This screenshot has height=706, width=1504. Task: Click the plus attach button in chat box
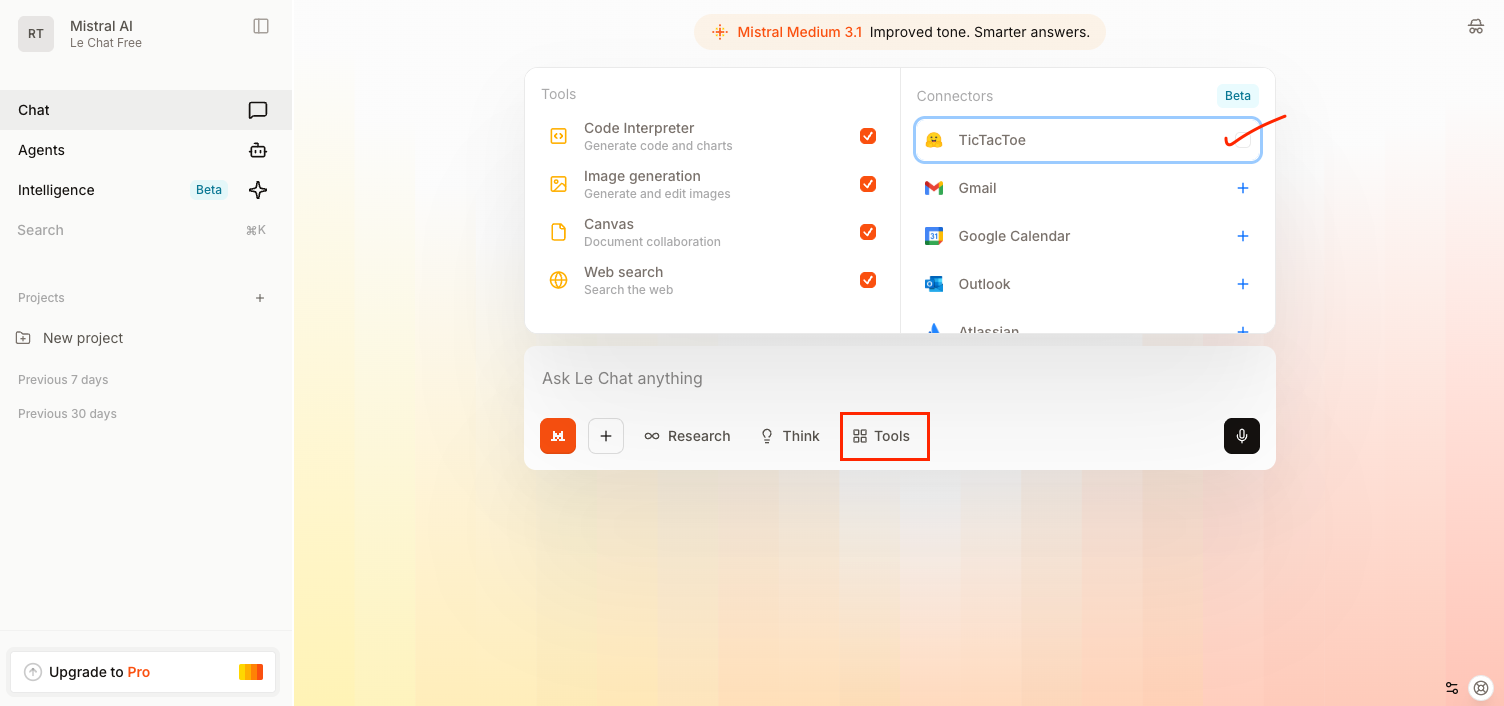point(606,436)
